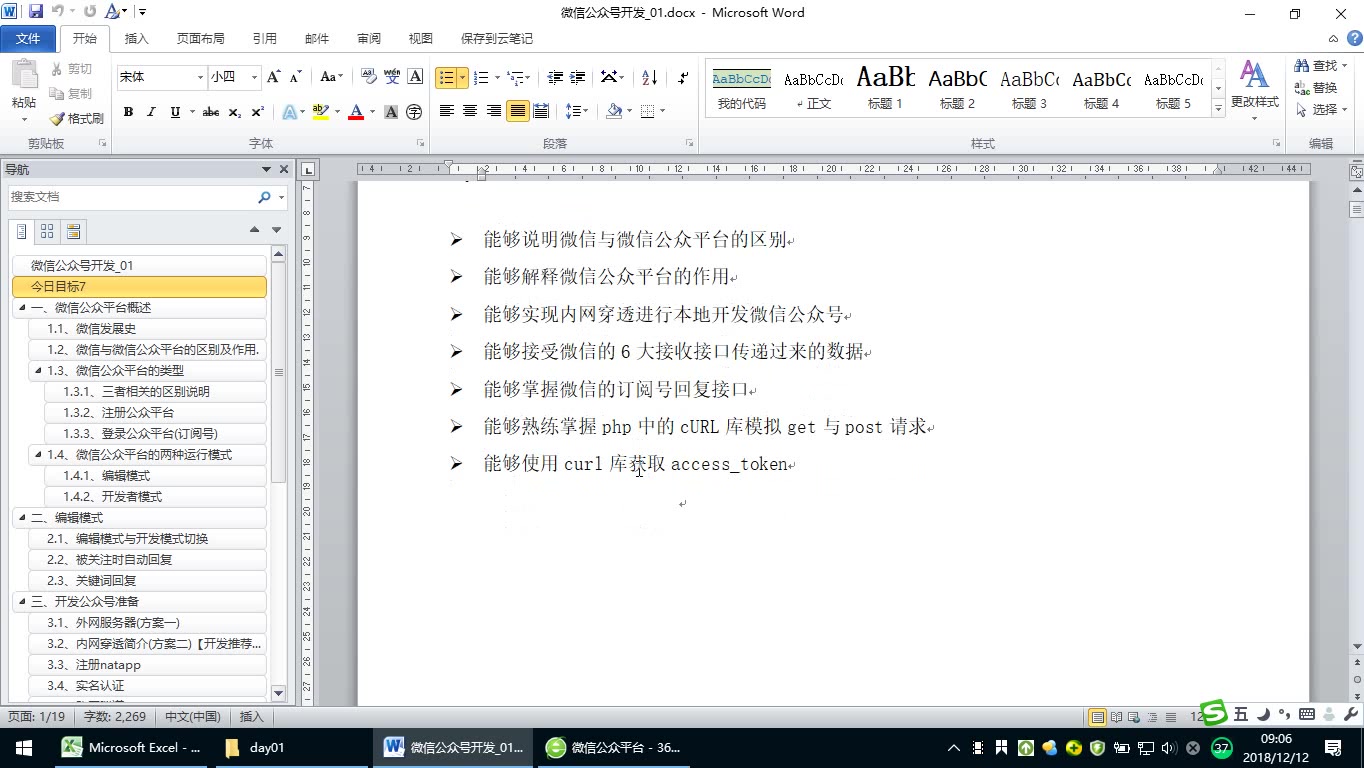Toggle print layout view in status bar
This screenshot has height=768, width=1364.
pos(1097,717)
